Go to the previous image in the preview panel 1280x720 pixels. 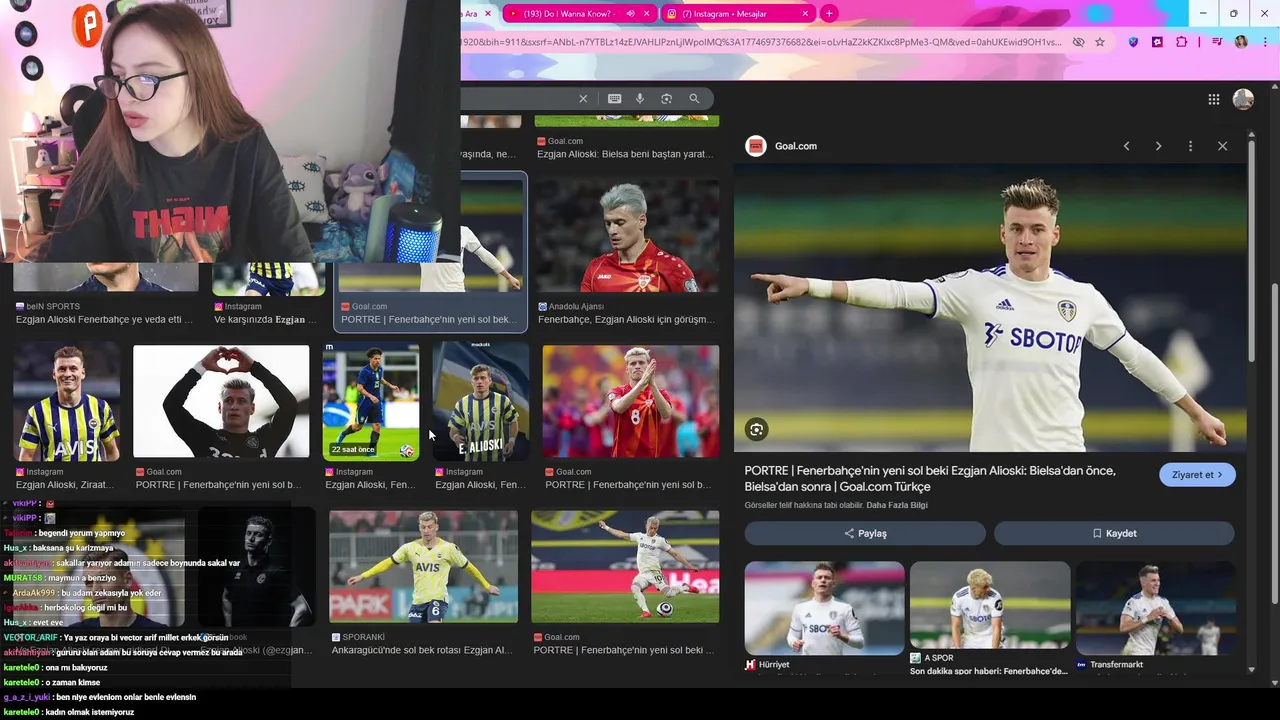[1126, 146]
